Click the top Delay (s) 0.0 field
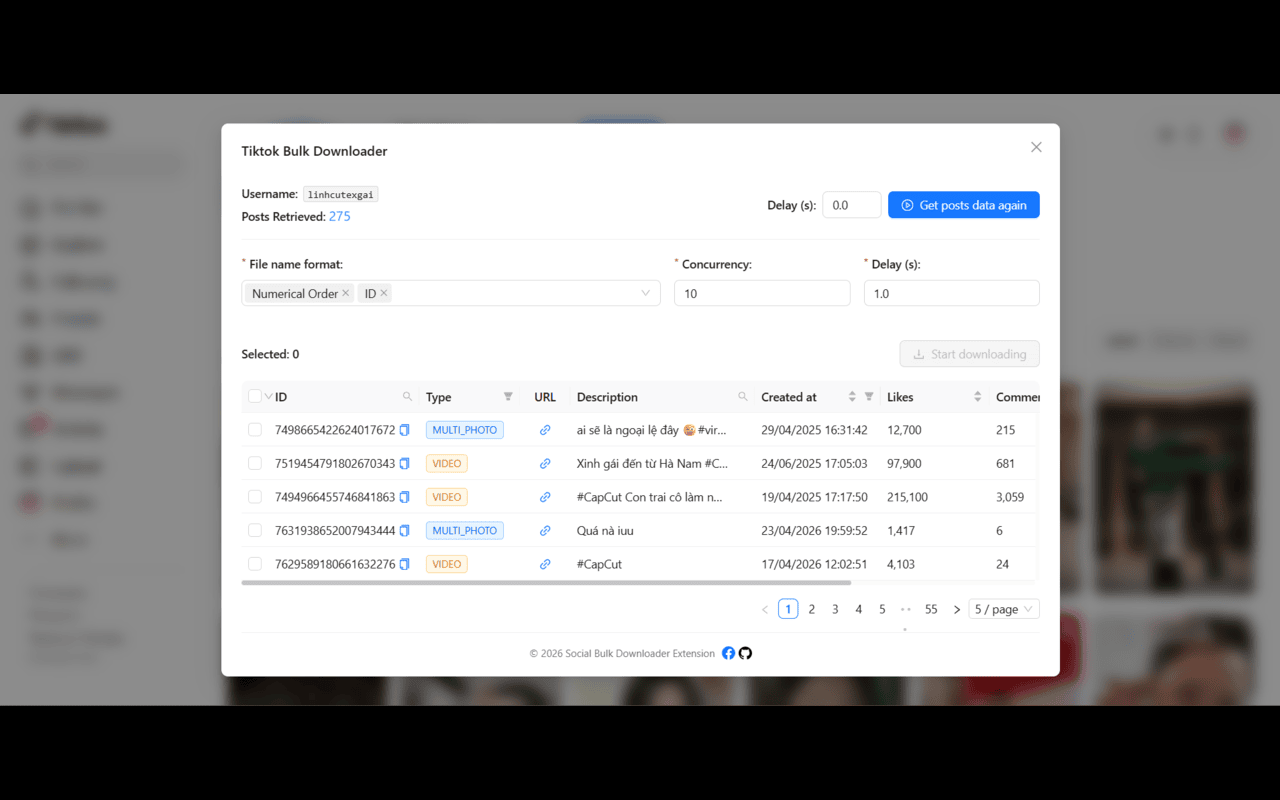The image size is (1280, 800). [852, 205]
